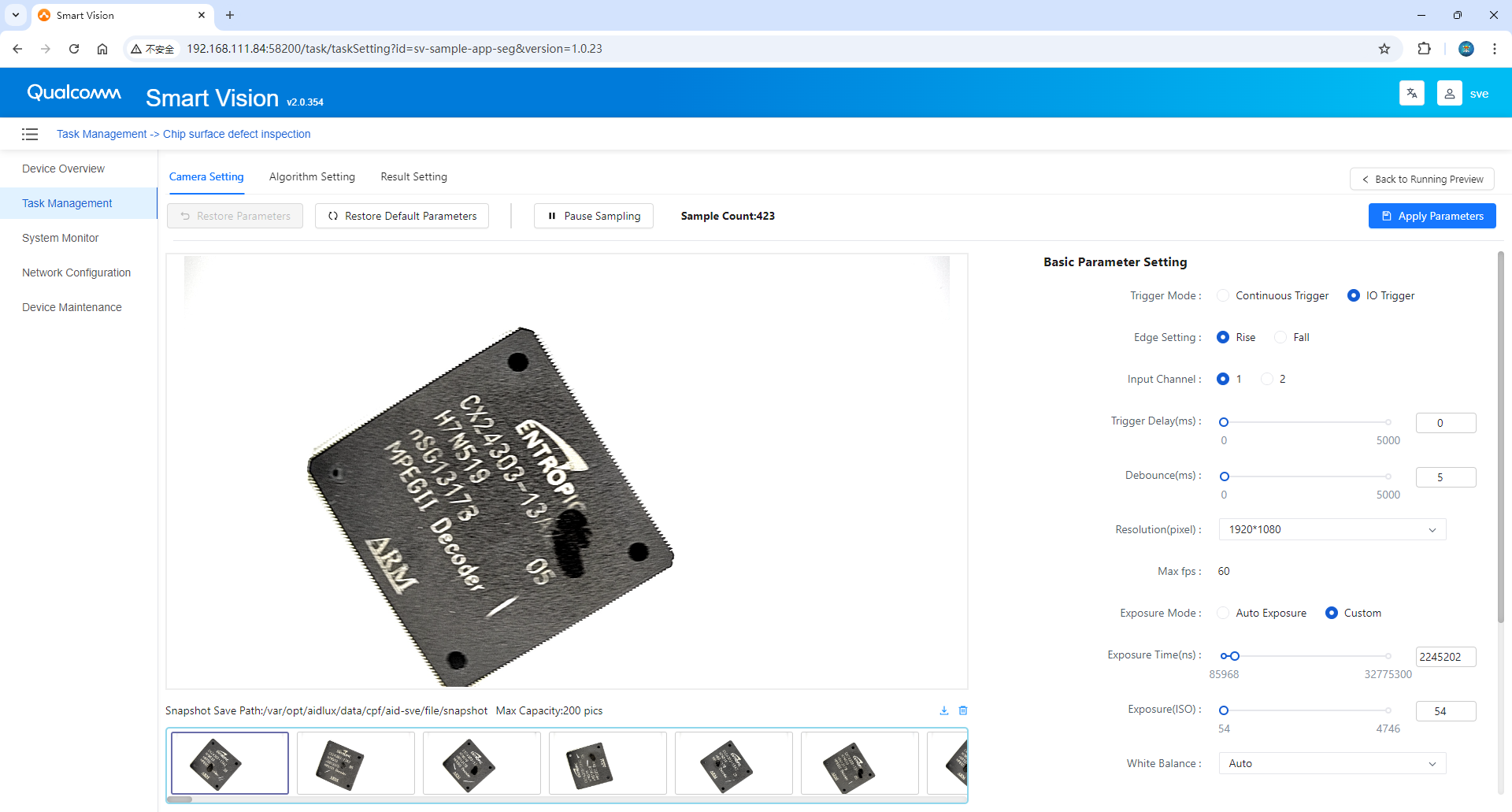Open browser extensions puzzle icon

(1424, 49)
